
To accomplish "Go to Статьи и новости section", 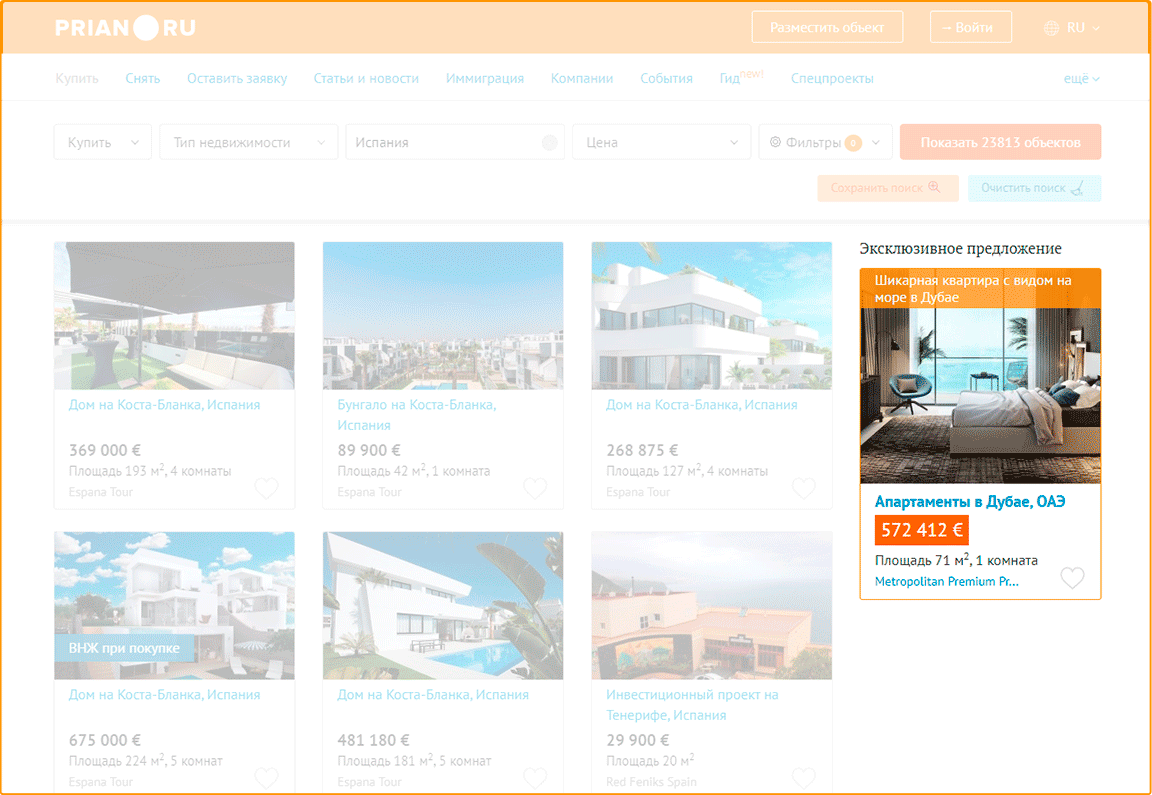I will (x=366, y=79).
